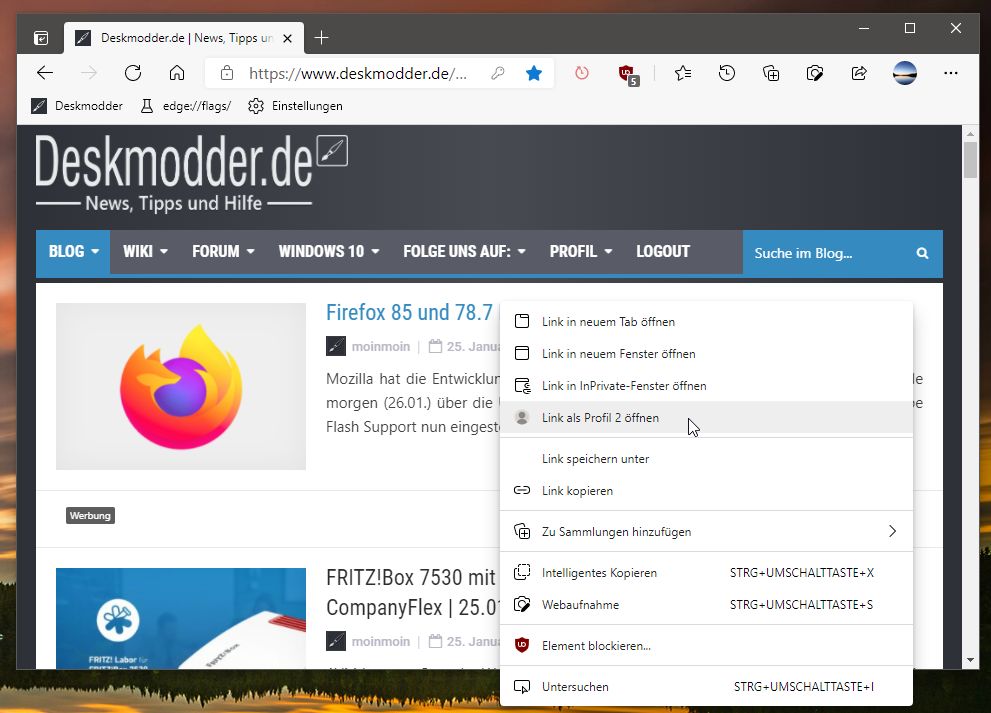Open the Firefox 85 und 78.7 article
Viewport: 991px width, 713px height.
click(x=410, y=312)
